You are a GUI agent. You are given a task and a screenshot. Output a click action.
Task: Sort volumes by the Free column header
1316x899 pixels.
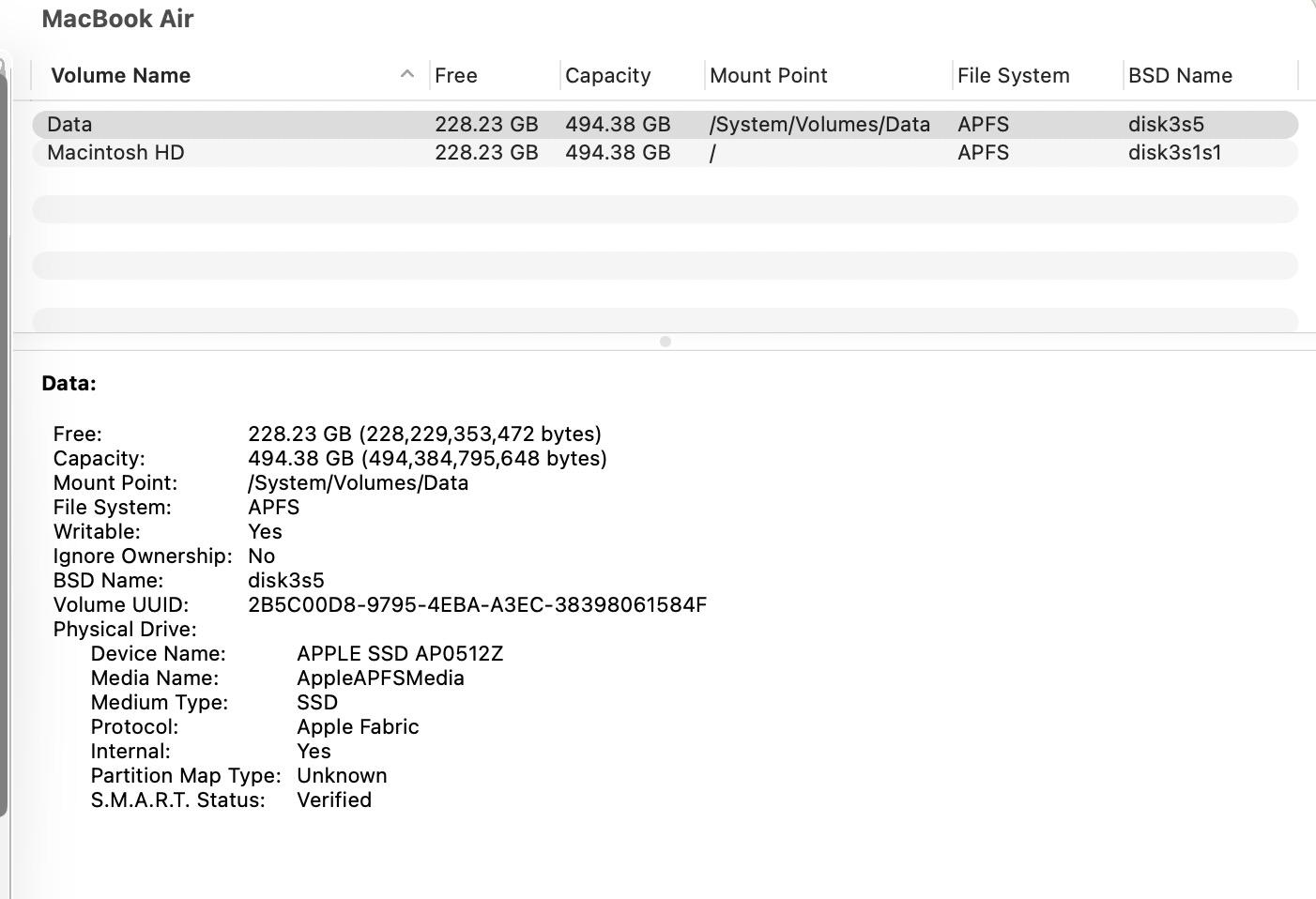[x=456, y=76]
